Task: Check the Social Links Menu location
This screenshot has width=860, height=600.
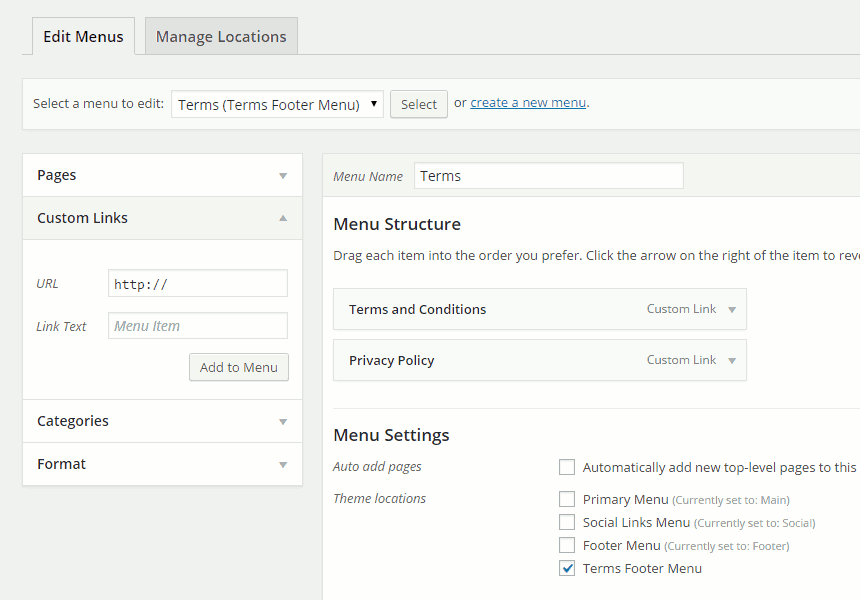Action: point(567,522)
